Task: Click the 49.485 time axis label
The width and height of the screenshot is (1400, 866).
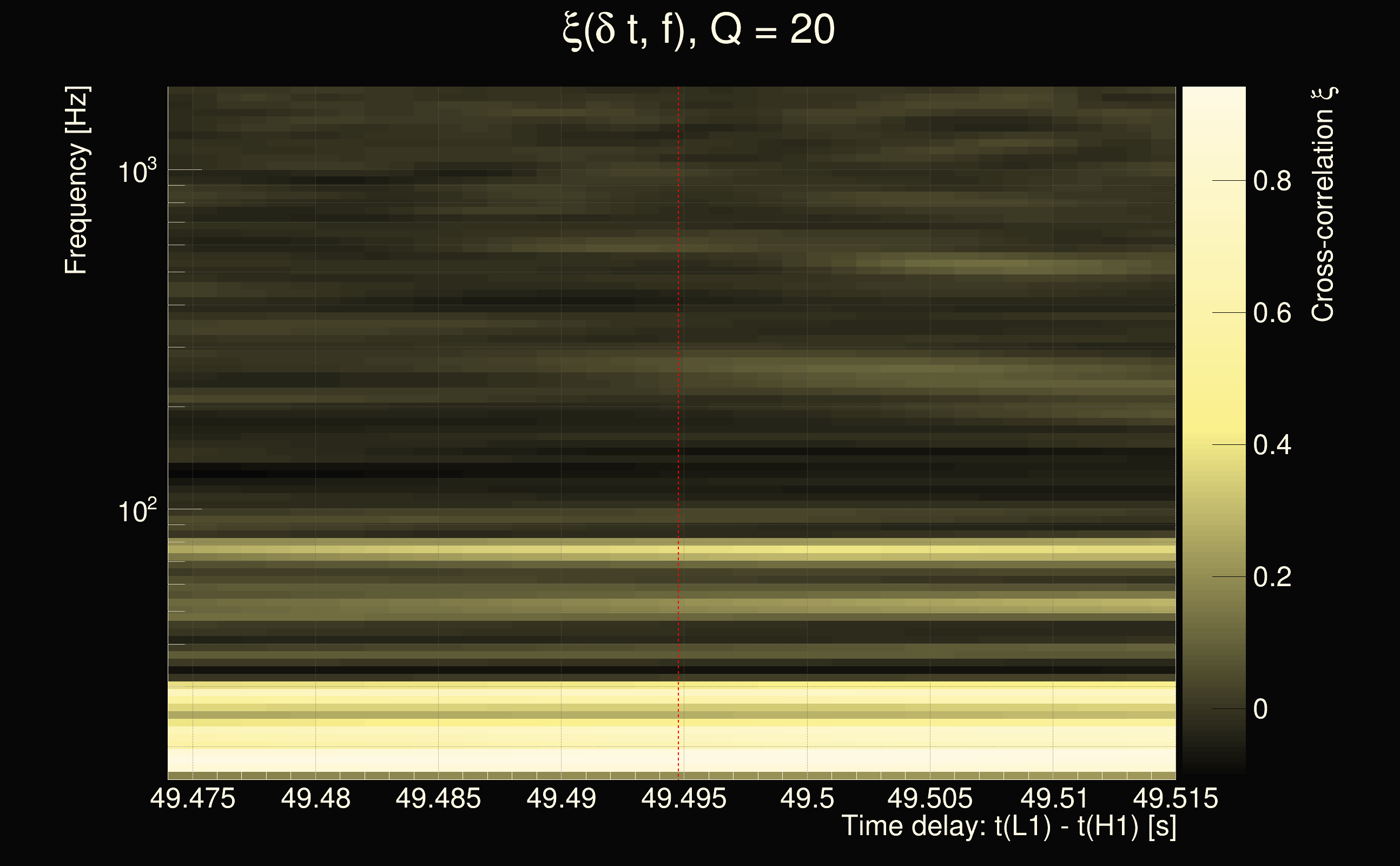Action: [438, 798]
